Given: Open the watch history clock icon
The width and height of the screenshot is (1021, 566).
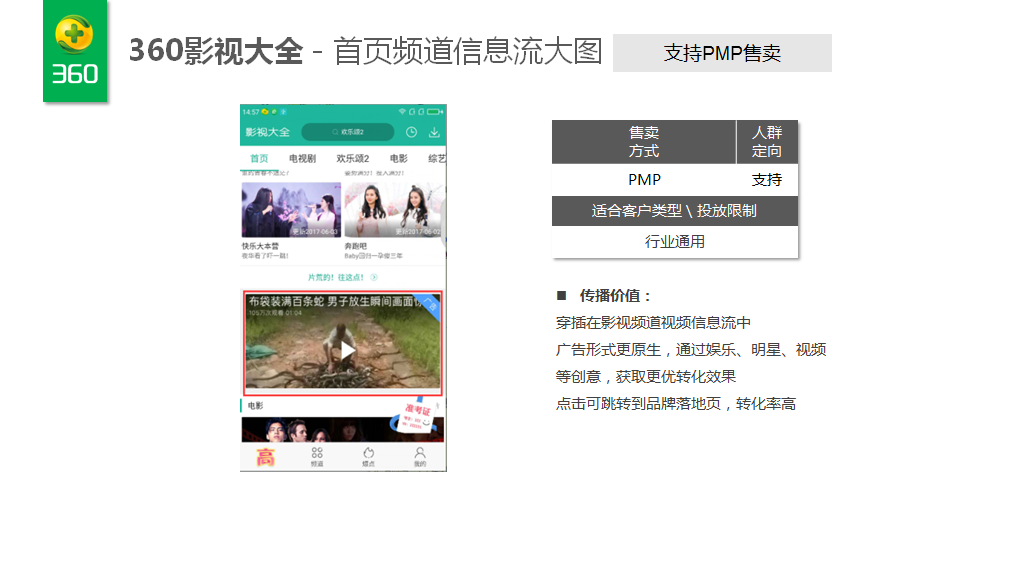Looking at the screenshot, I should pos(412,132).
